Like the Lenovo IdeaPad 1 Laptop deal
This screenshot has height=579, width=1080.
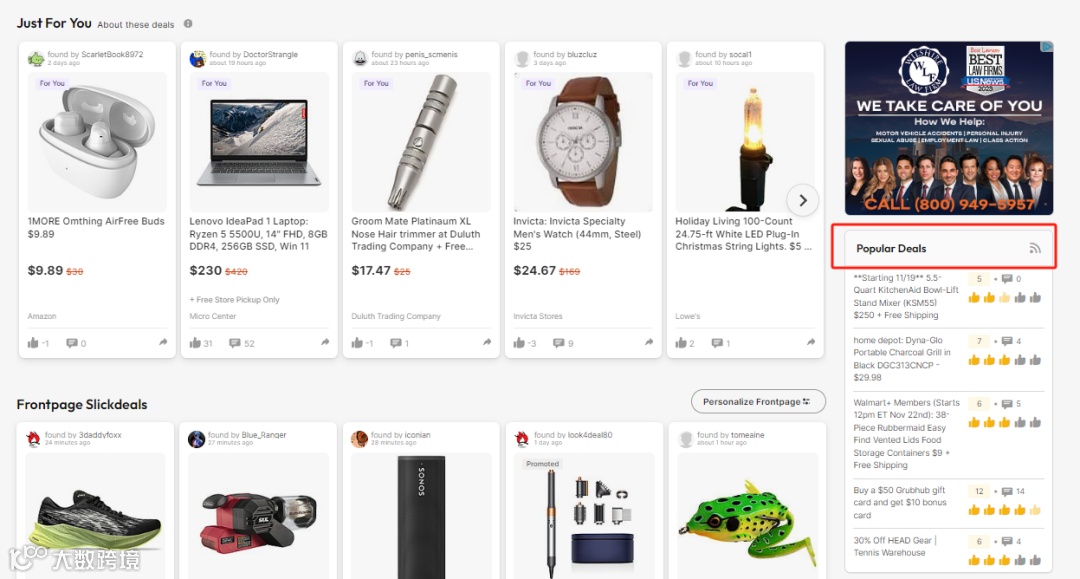point(196,343)
